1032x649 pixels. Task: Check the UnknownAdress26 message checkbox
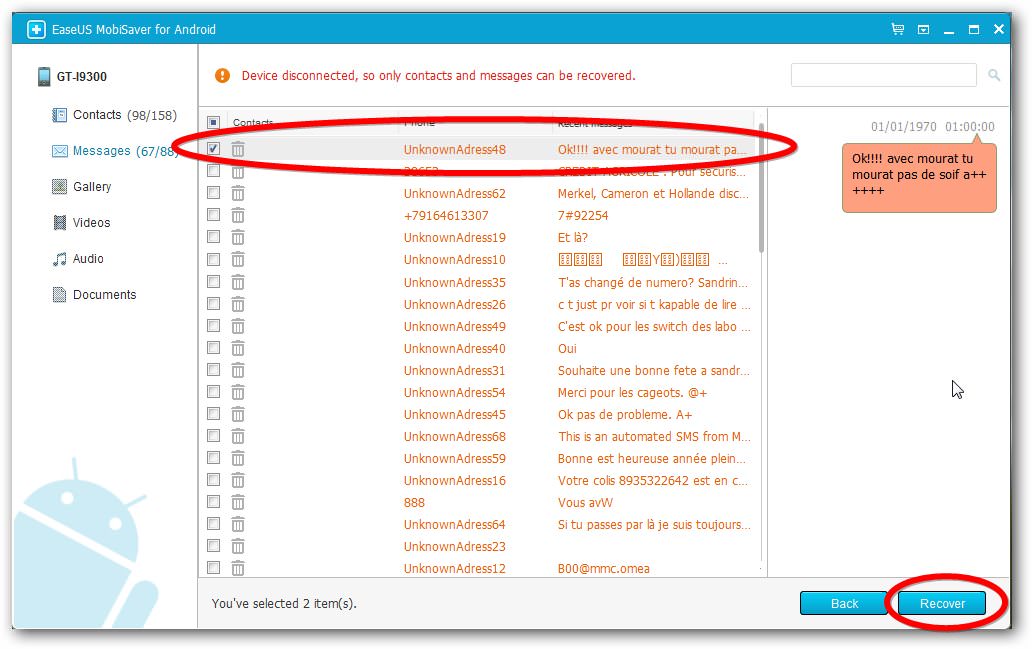[213, 303]
